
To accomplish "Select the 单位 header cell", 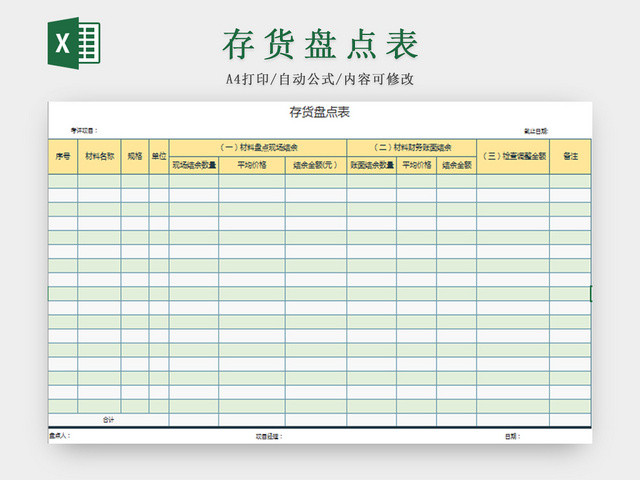I will pos(159,156).
